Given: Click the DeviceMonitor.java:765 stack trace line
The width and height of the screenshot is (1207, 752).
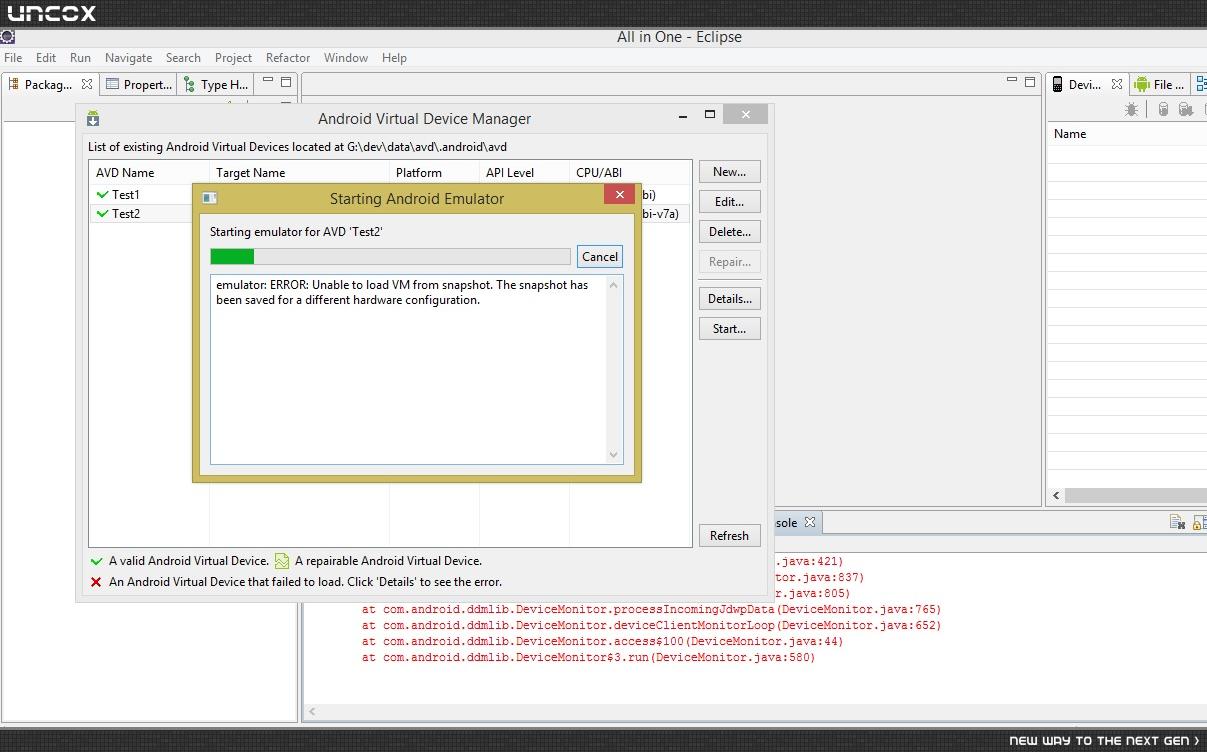Looking at the screenshot, I should 651,609.
